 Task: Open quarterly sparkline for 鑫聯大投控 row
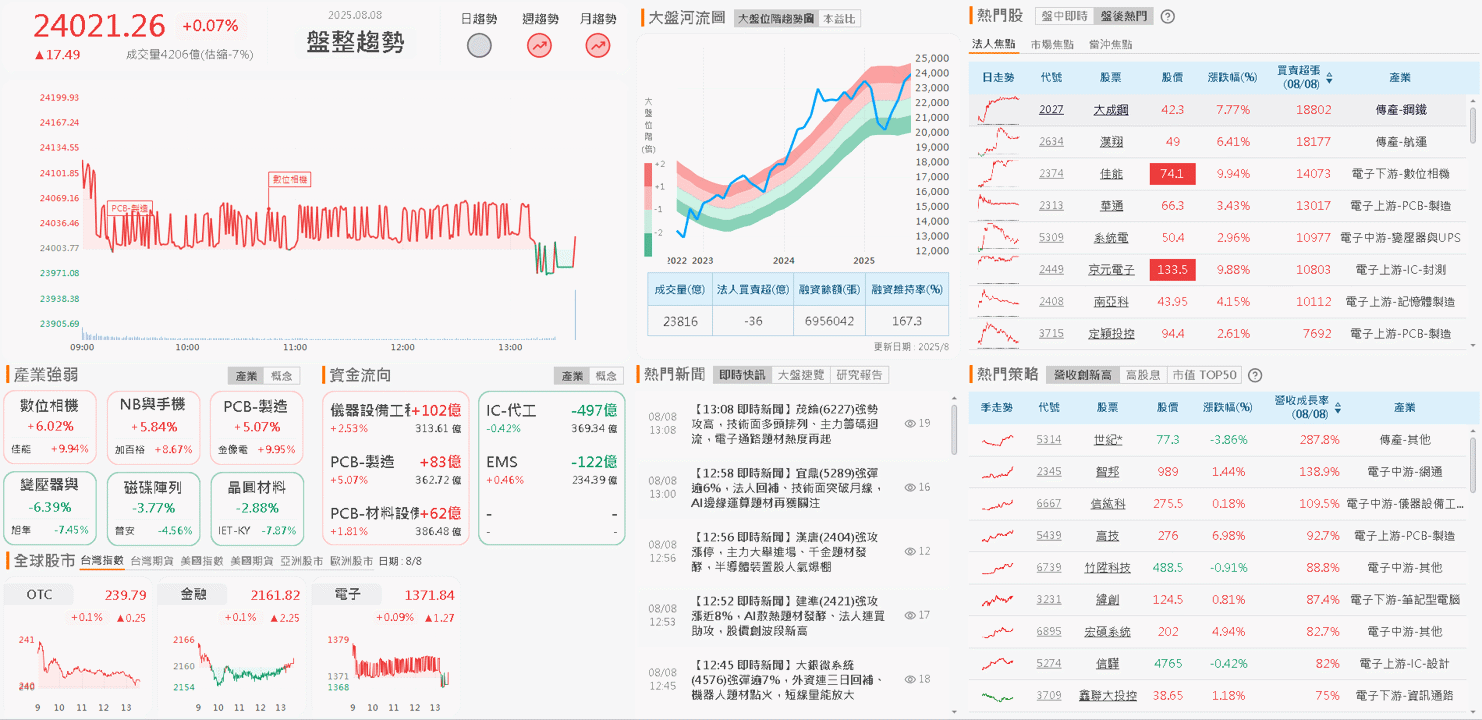point(998,696)
